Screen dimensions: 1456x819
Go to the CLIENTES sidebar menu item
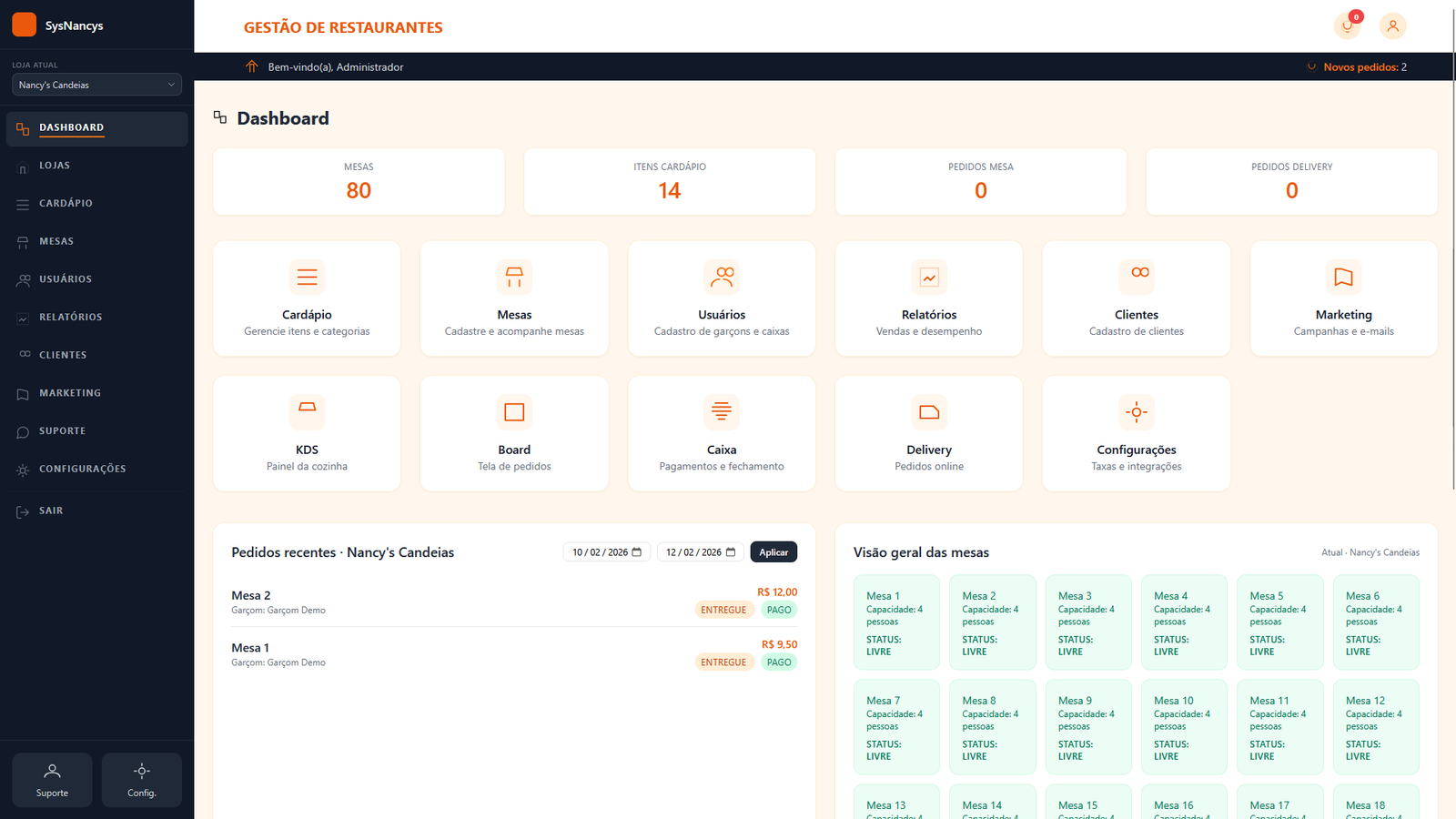tap(63, 354)
